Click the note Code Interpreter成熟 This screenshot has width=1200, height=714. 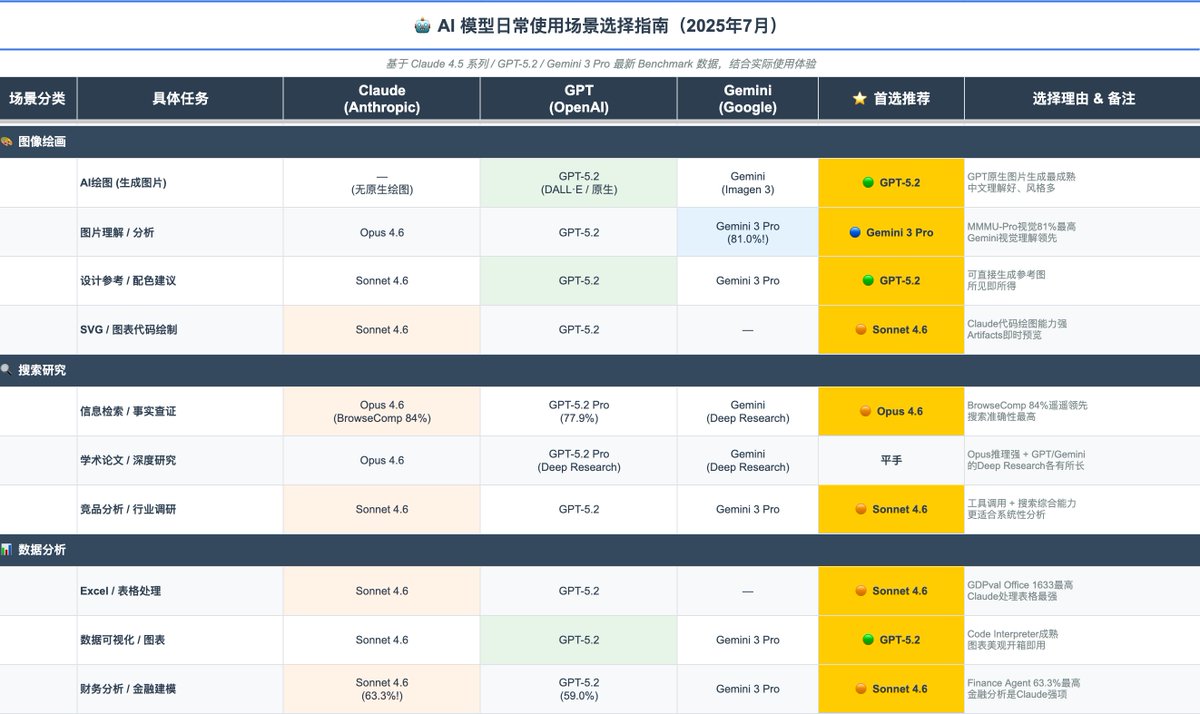(1013, 634)
